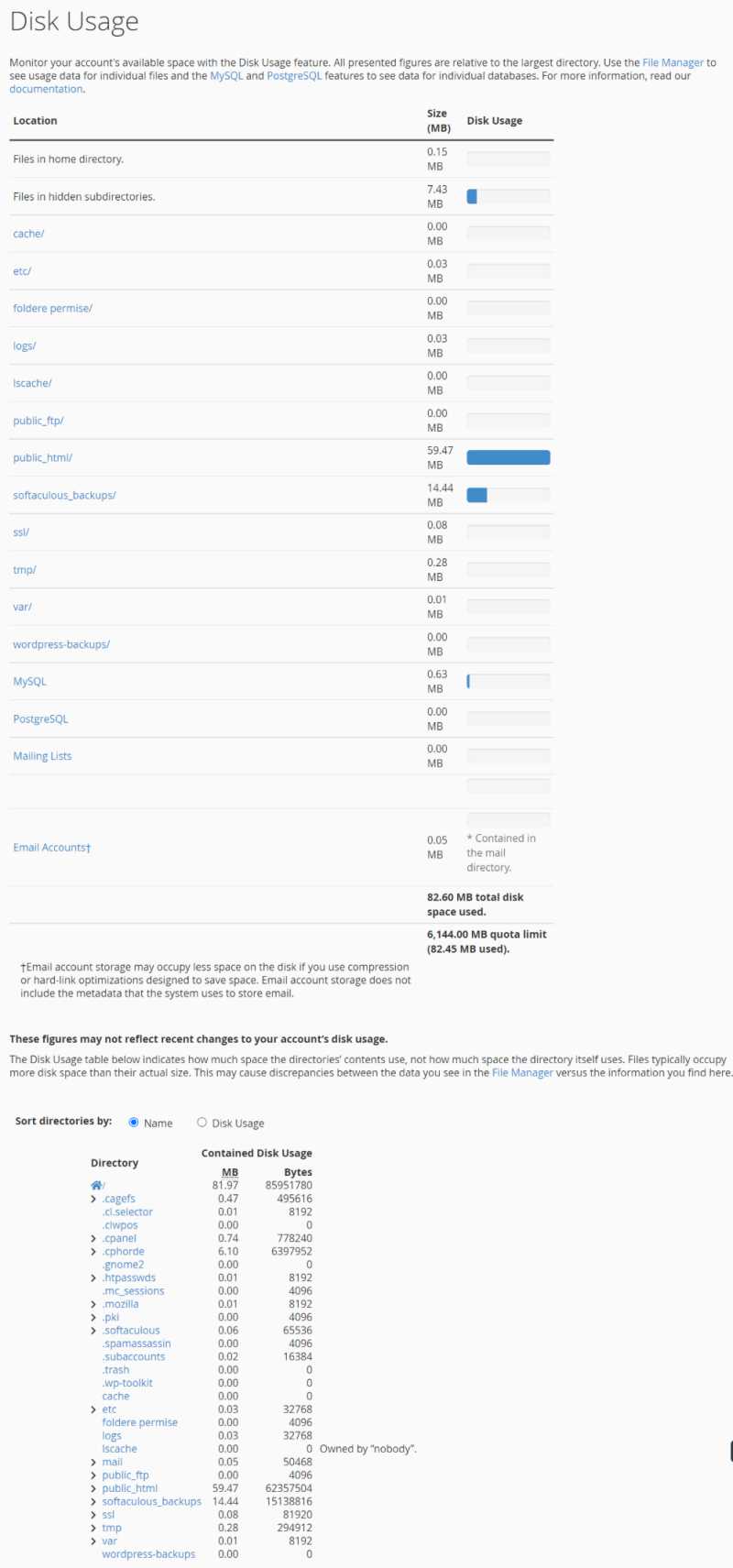This screenshot has height=1568, width=733.
Task: Expand the .cagefs directory chevron
Action: tap(93, 1200)
